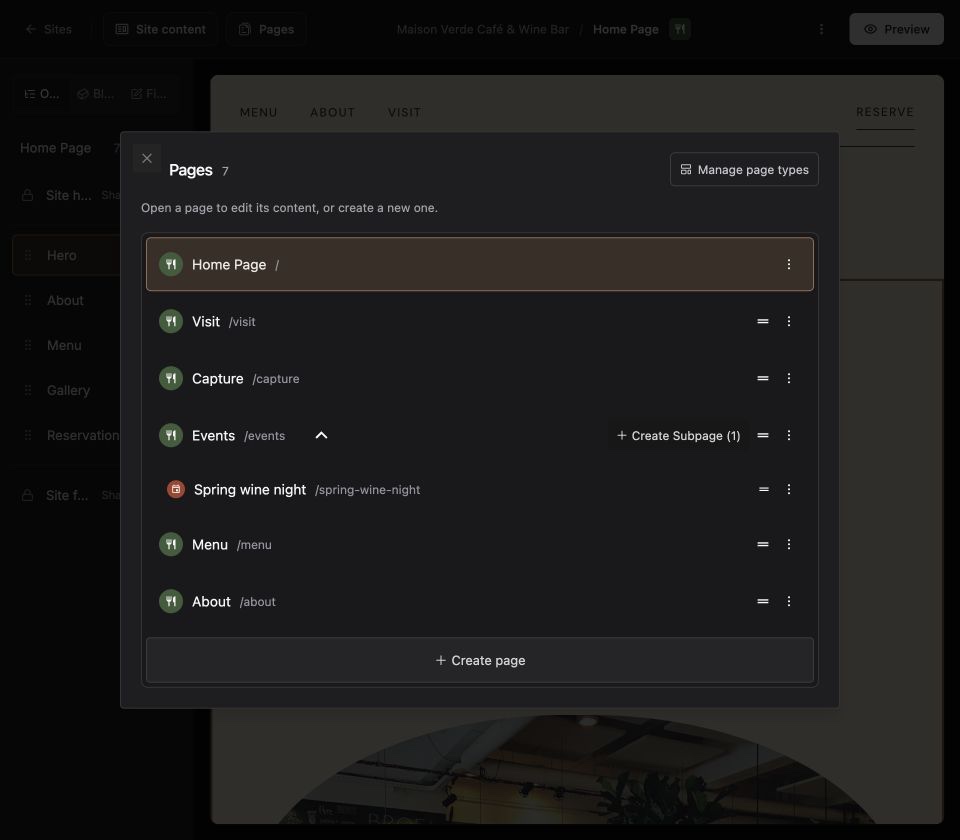The height and width of the screenshot is (840, 960).
Task: Click the Preview eye button
Action: point(896,29)
